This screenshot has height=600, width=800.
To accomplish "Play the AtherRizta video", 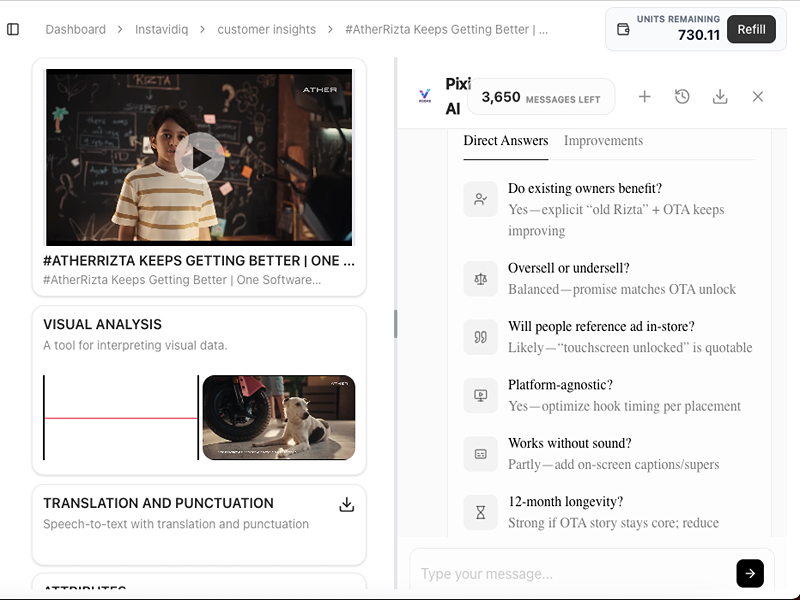I will click(198, 156).
